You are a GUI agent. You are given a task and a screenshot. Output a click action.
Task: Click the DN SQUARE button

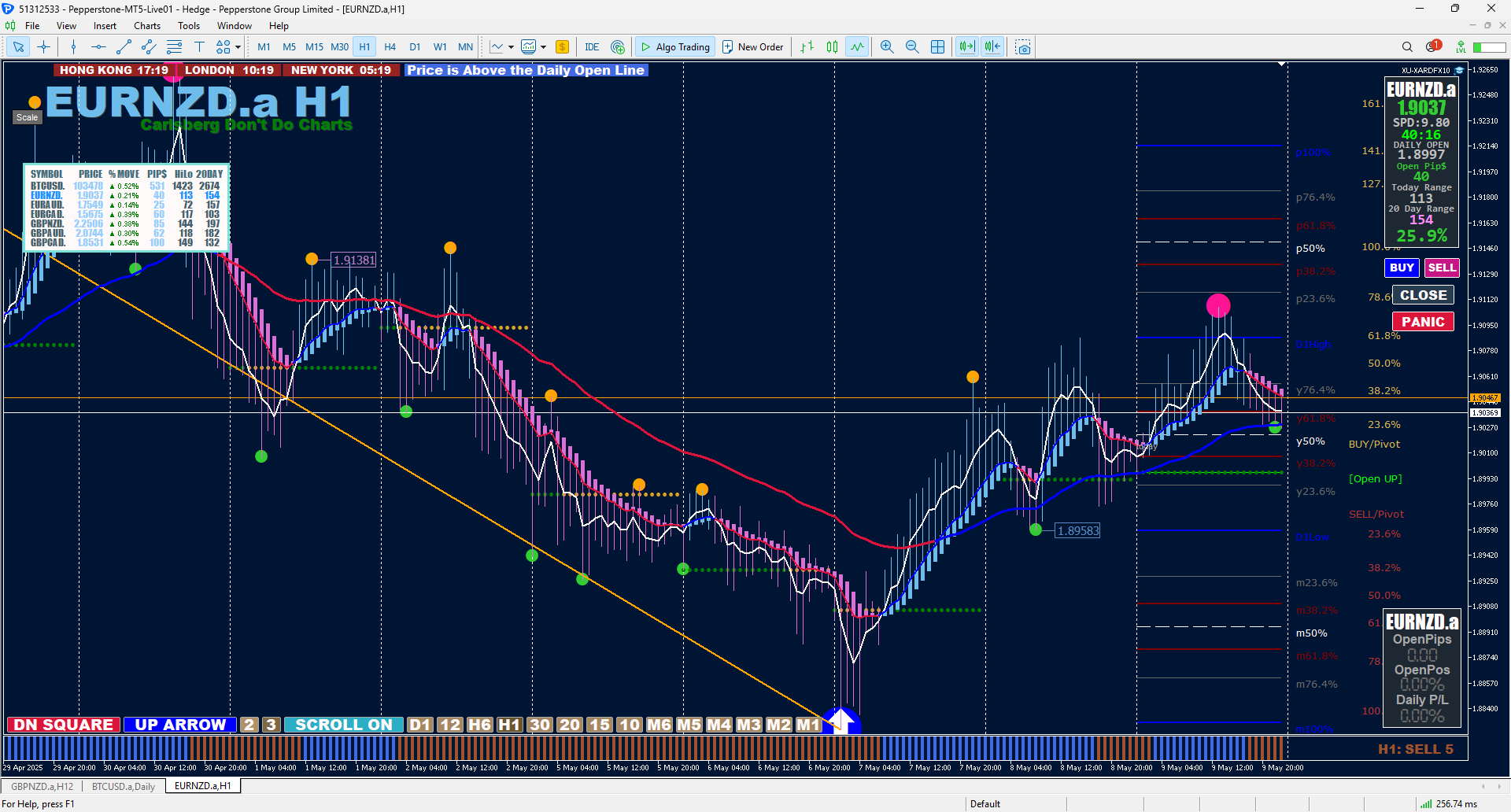(64, 725)
